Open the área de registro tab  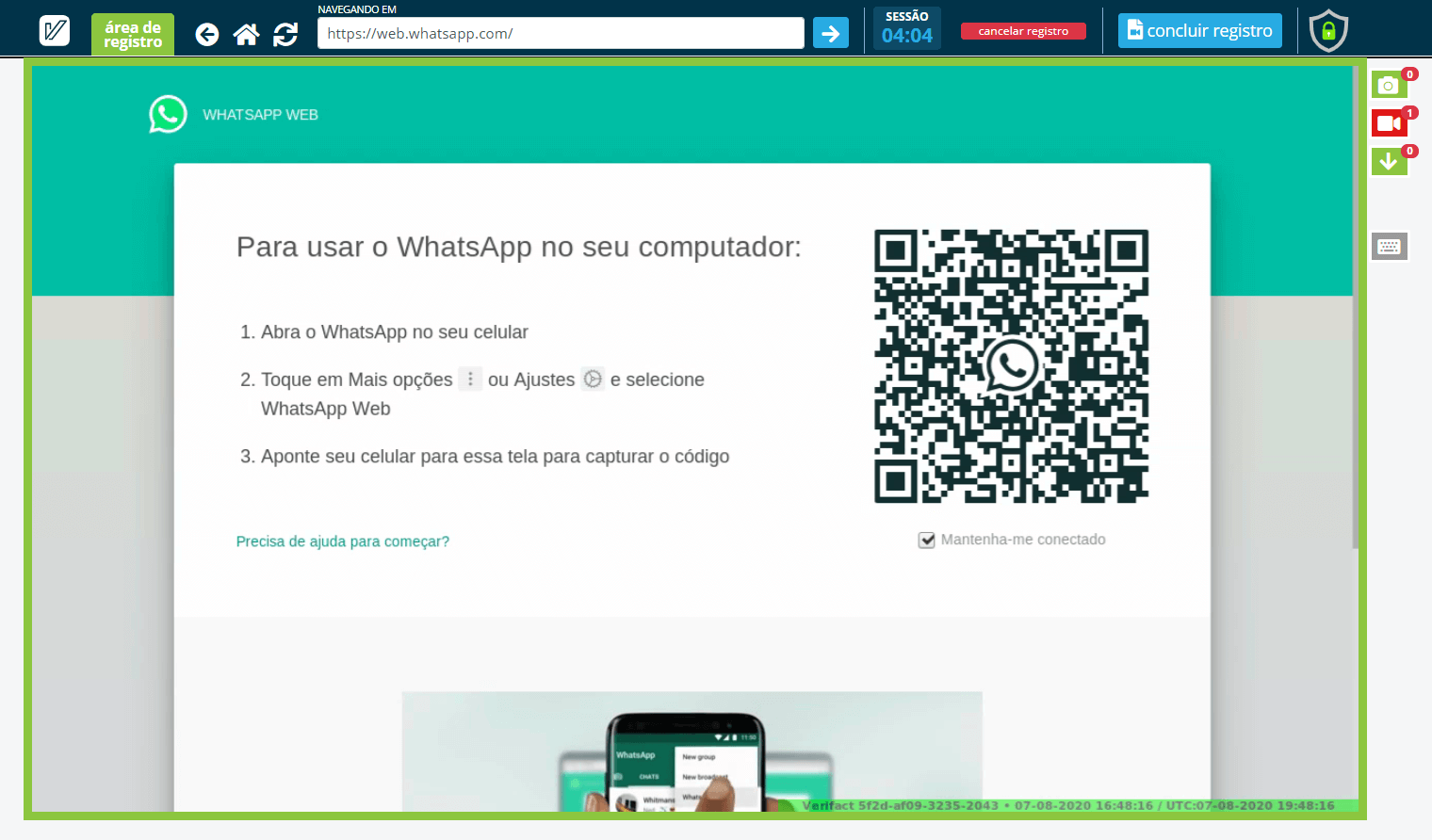click(133, 34)
